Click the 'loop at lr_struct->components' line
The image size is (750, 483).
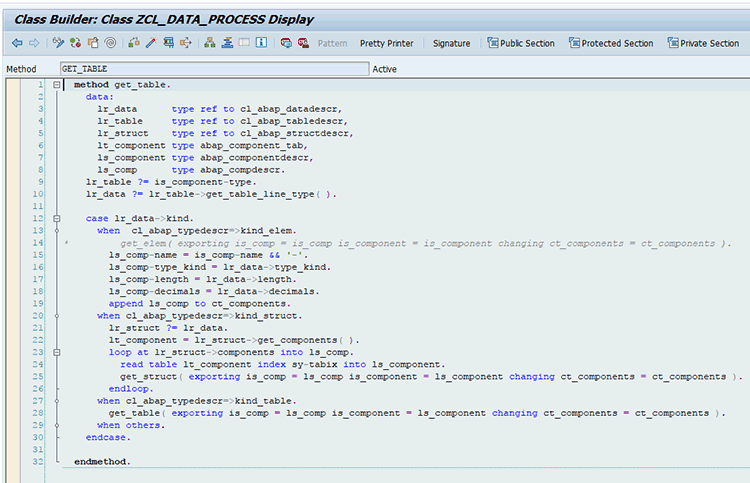(x=231, y=352)
